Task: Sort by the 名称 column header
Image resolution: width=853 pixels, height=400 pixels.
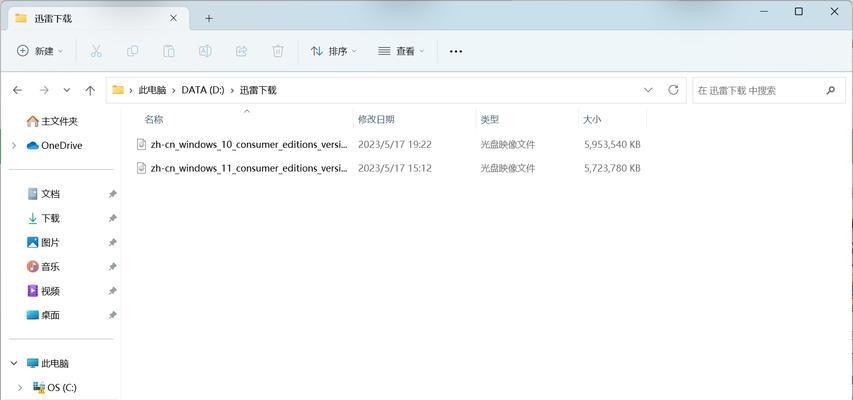Action: pos(153,120)
